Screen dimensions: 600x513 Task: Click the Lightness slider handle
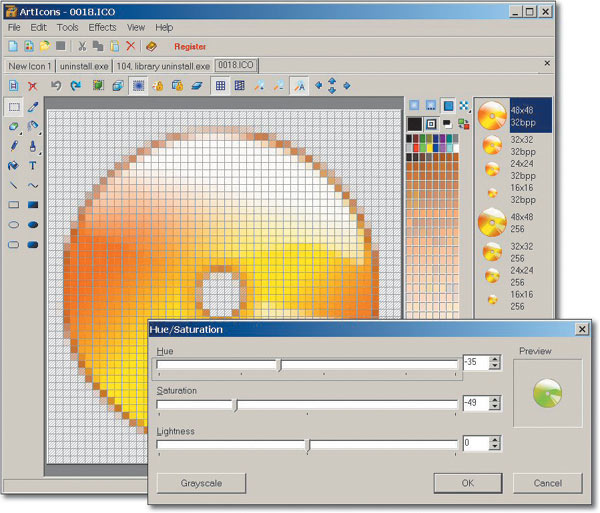(x=308, y=445)
